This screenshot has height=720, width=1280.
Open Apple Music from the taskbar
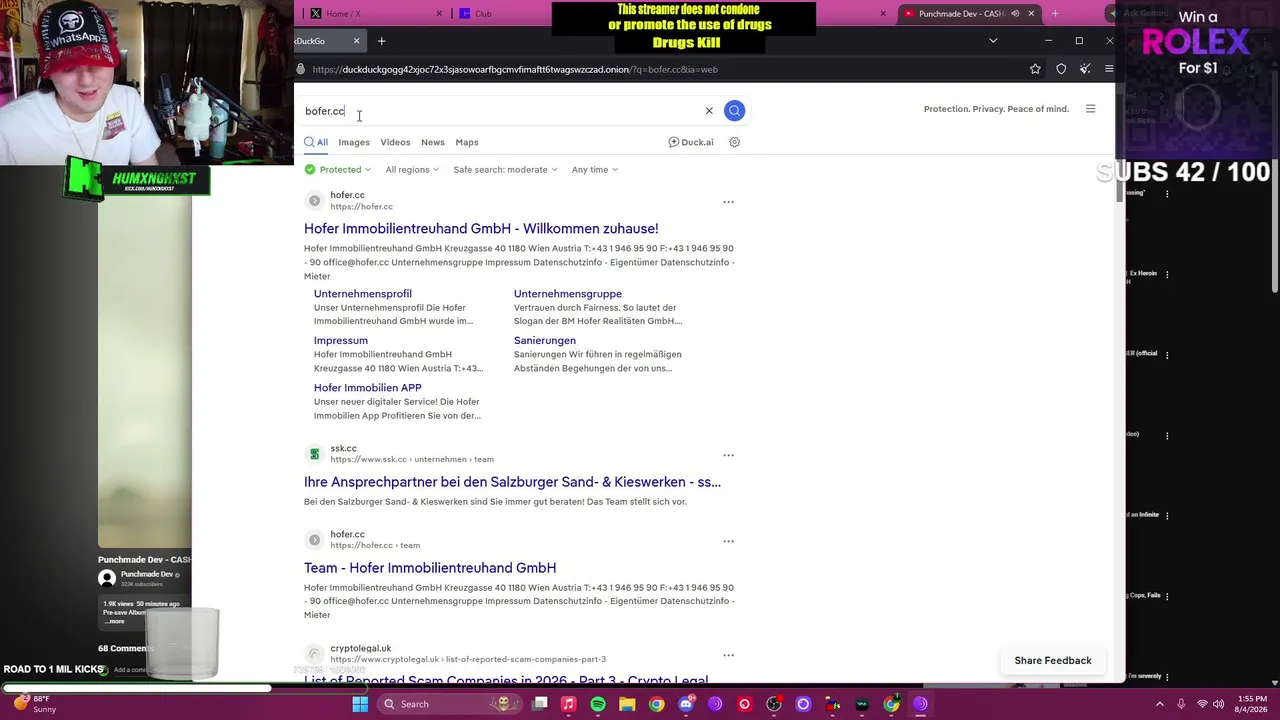pos(568,704)
